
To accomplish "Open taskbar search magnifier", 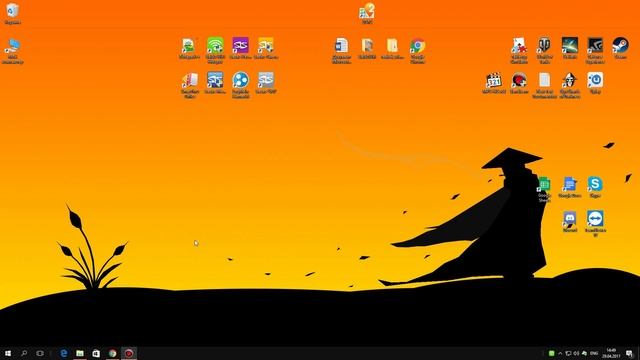I will pyautogui.click(x=24, y=353).
